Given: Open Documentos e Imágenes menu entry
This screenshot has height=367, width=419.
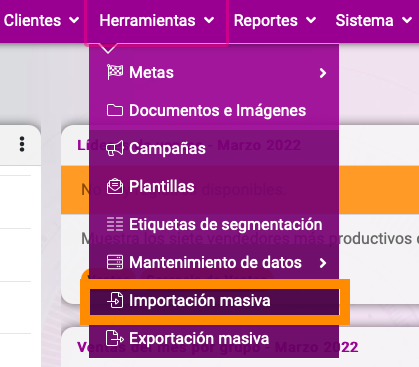Looking at the screenshot, I should (214, 110).
